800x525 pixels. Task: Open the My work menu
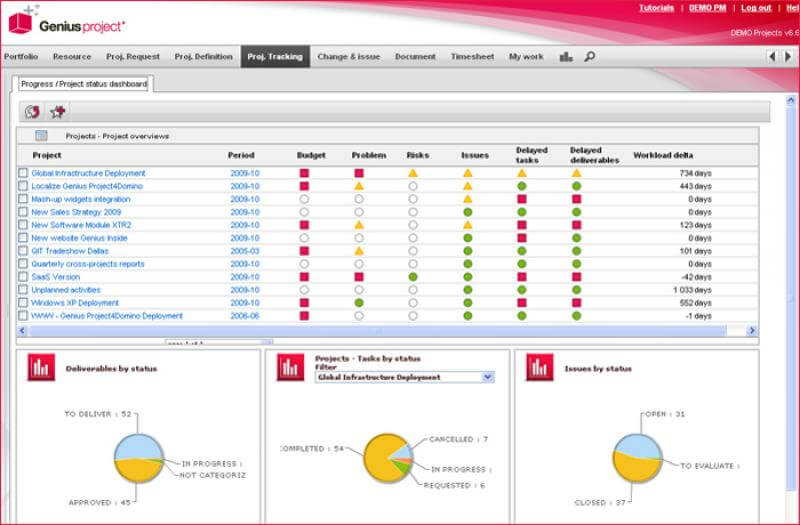[x=526, y=57]
